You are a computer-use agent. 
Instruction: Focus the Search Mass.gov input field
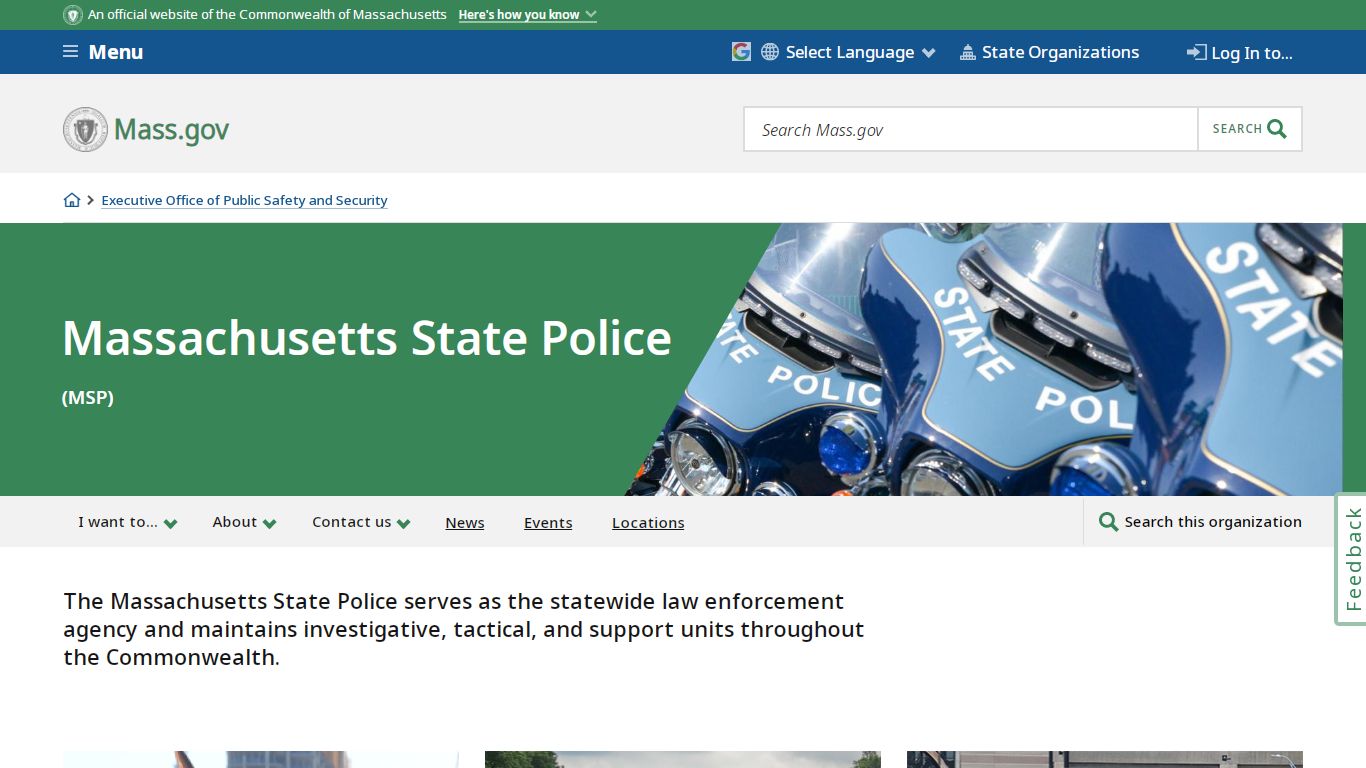971,129
